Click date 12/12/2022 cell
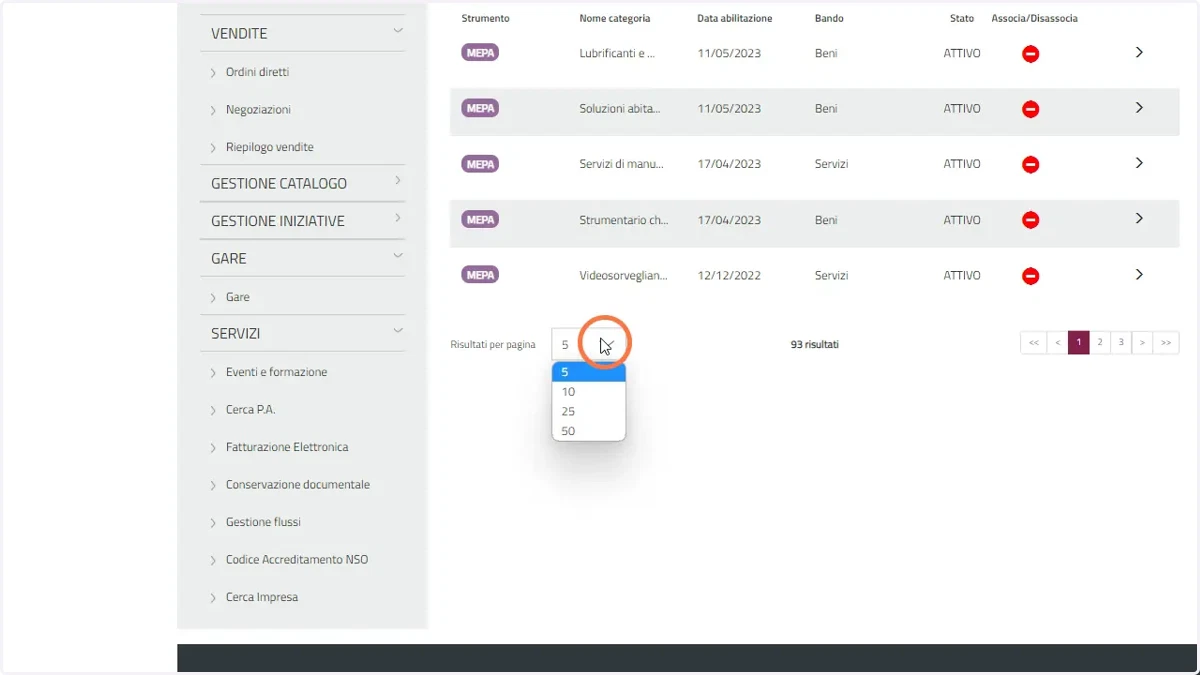1200x675 pixels. (x=729, y=275)
